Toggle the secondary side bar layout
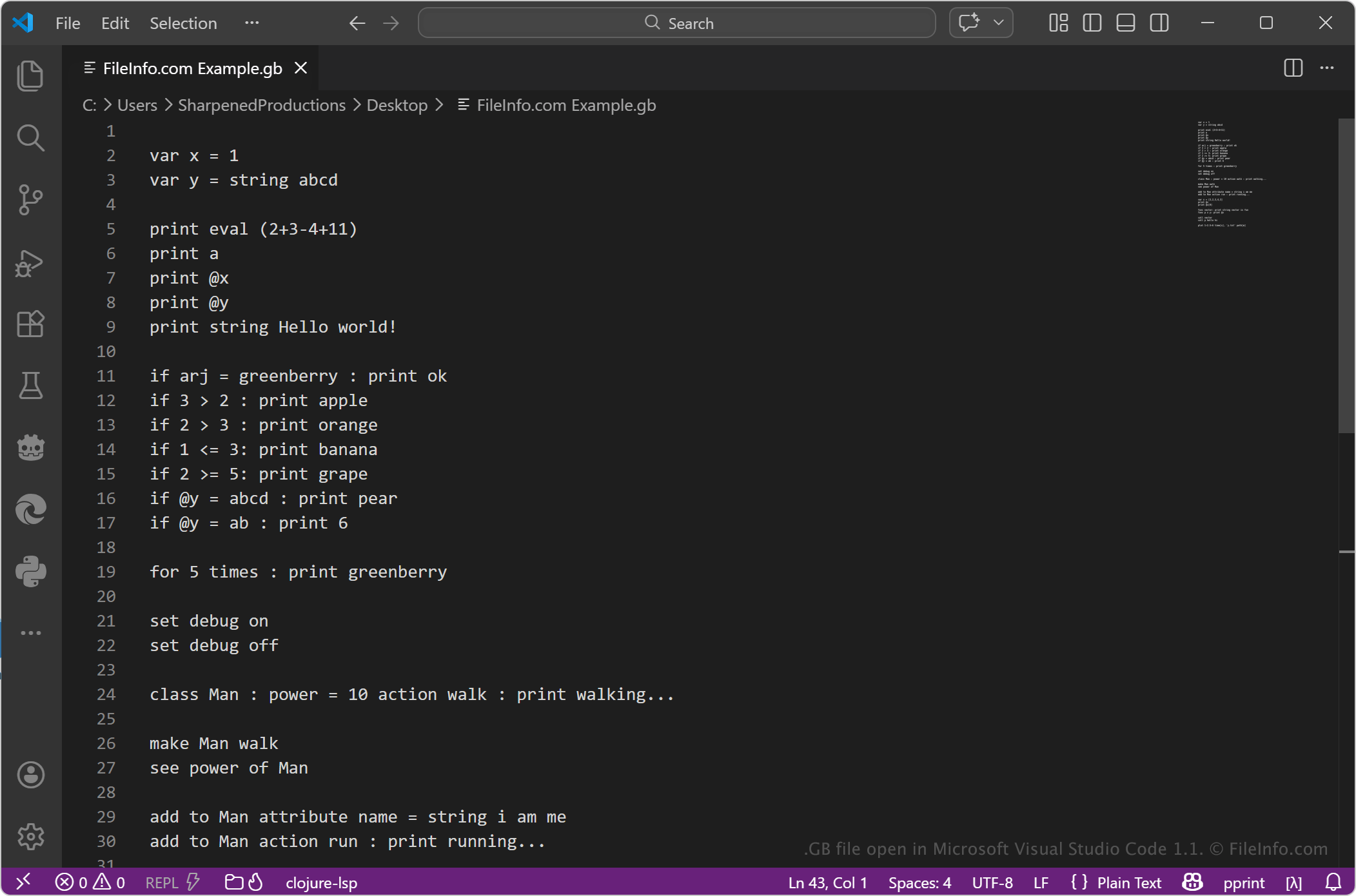 coord(1159,23)
